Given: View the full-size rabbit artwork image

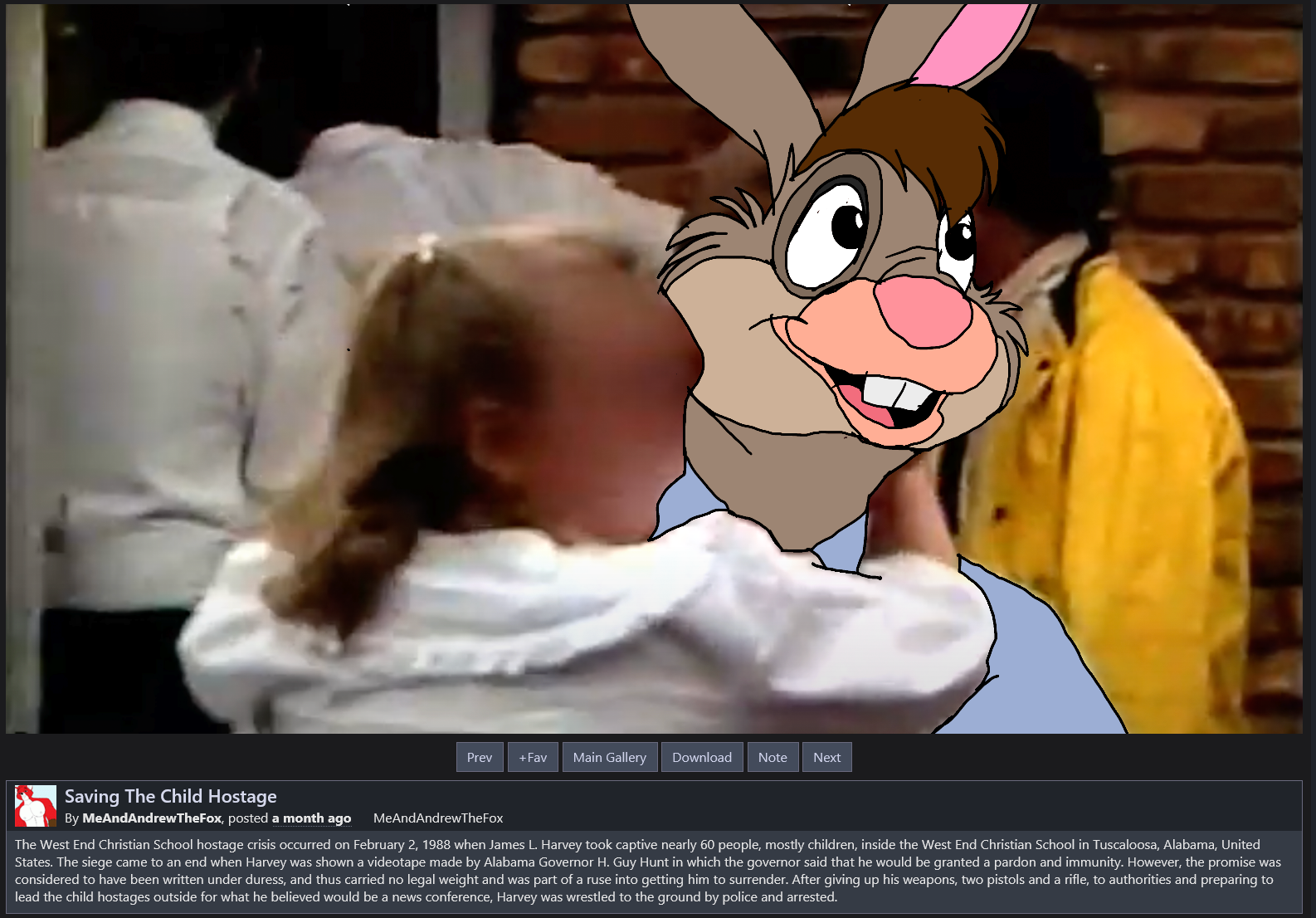Looking at the screenshot, I should pyautogui.click(x=654, y=369).
